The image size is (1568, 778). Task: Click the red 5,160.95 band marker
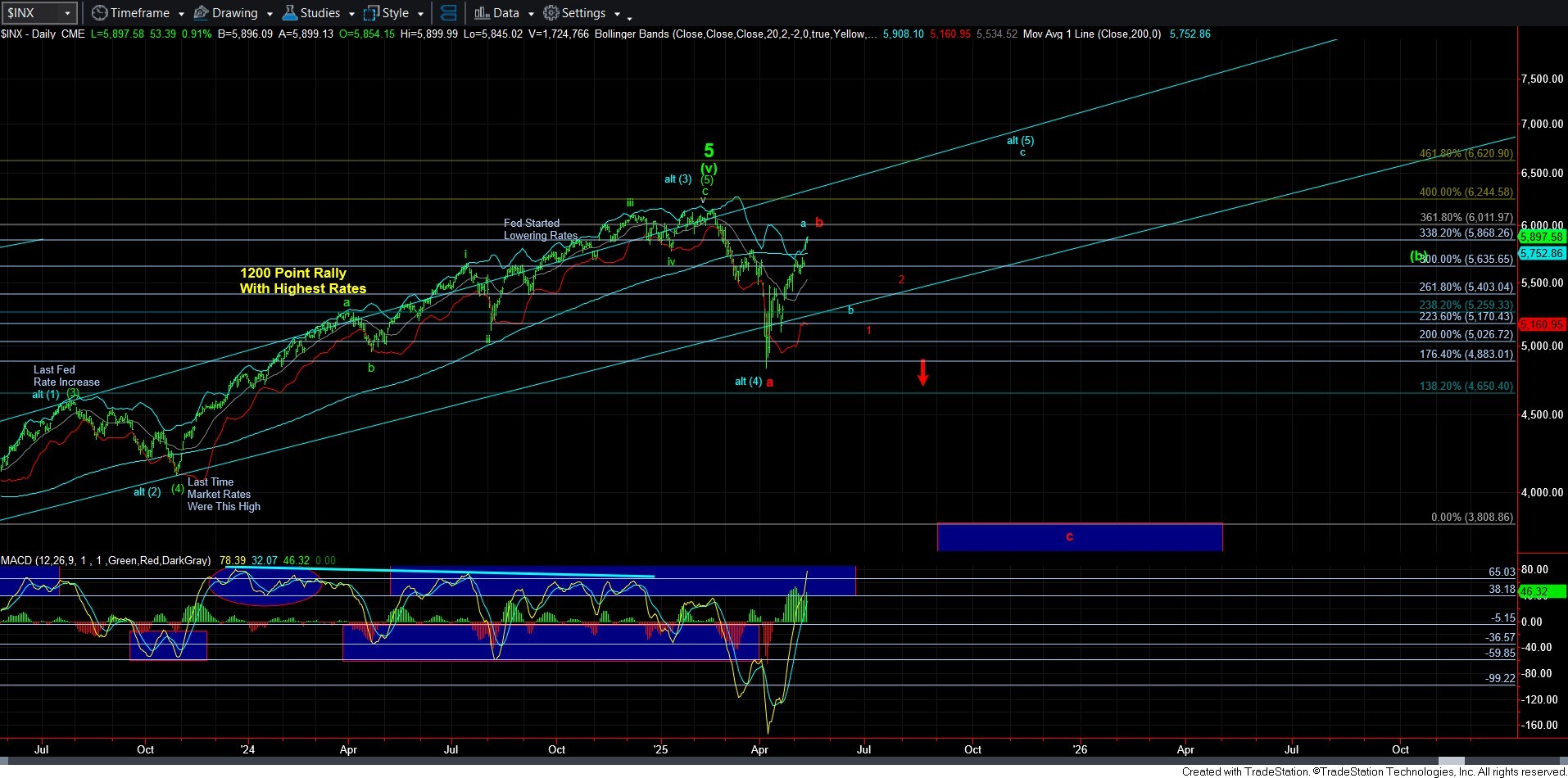coord(1542,324)
